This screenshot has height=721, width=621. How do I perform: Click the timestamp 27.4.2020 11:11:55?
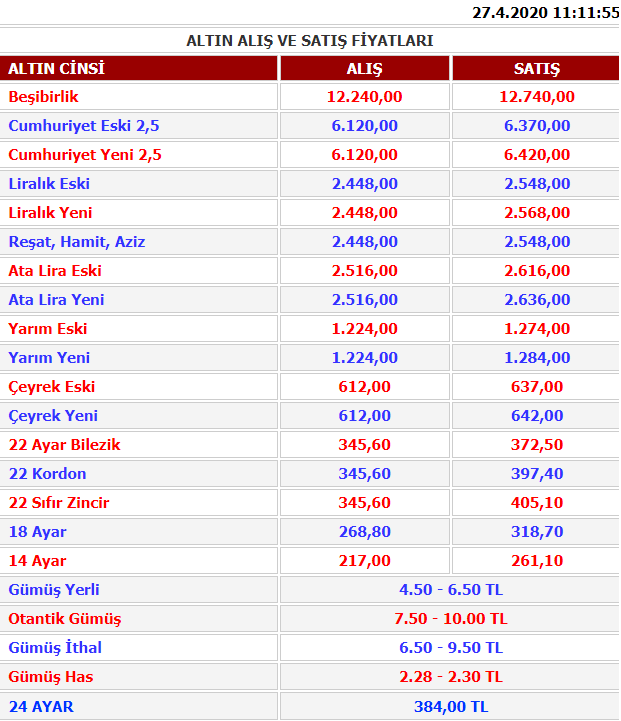[546, 12]
